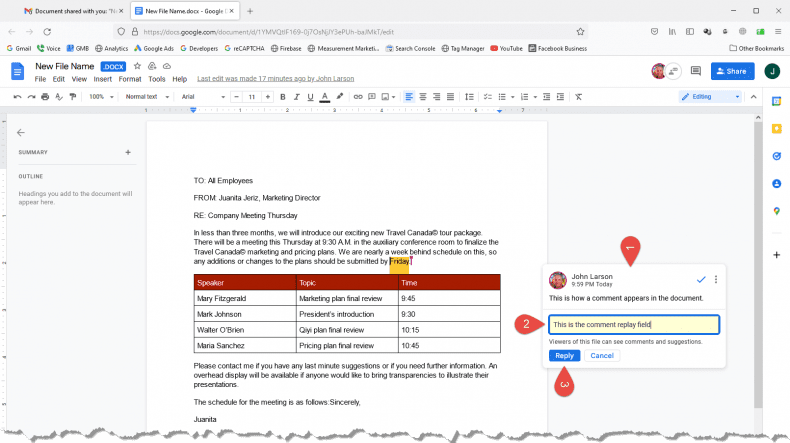Open the Insert menu

click(101, 79)
